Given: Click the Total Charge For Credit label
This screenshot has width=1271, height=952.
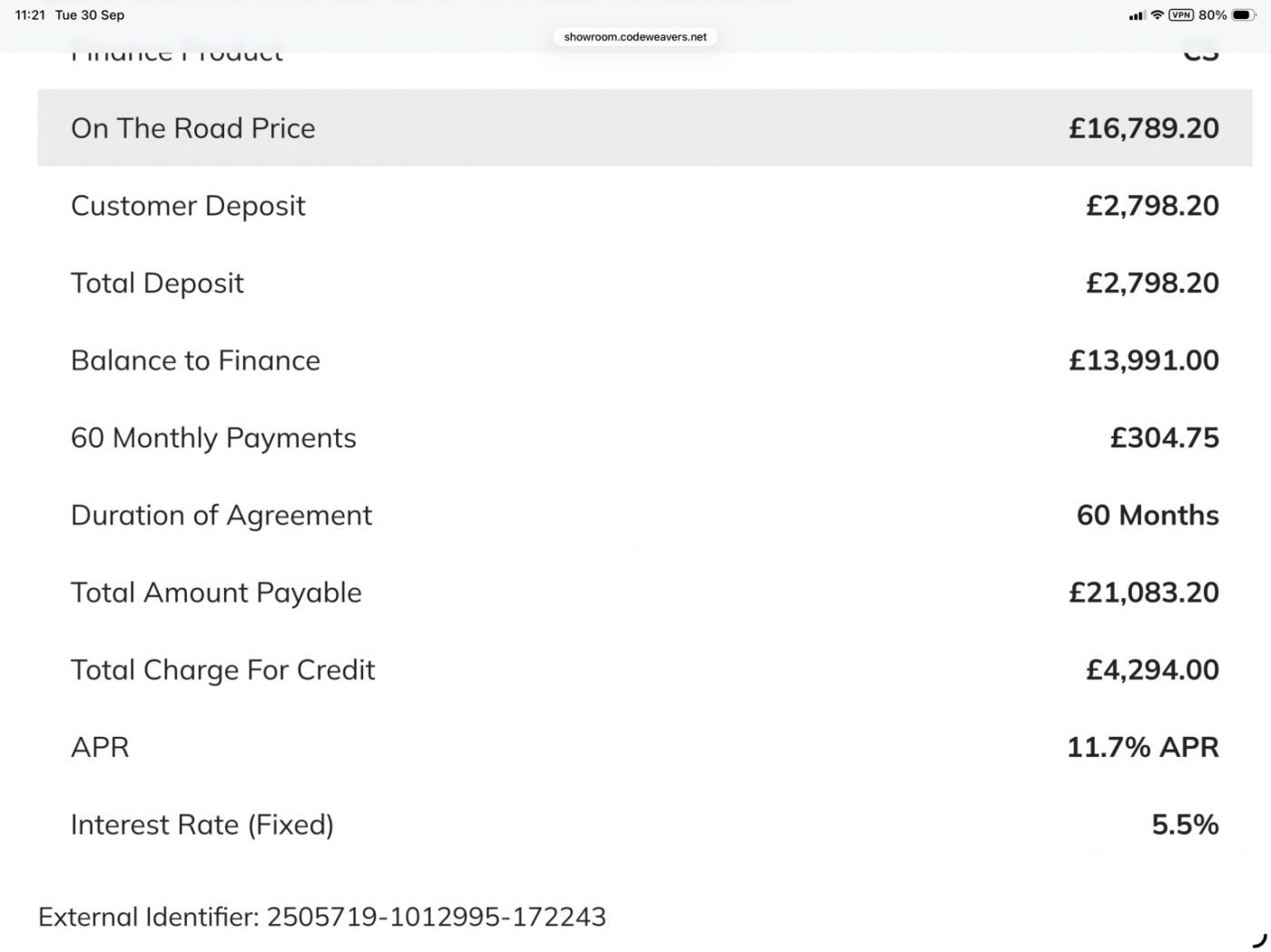Looking at the screenshot, I should [x=222, y=670].
